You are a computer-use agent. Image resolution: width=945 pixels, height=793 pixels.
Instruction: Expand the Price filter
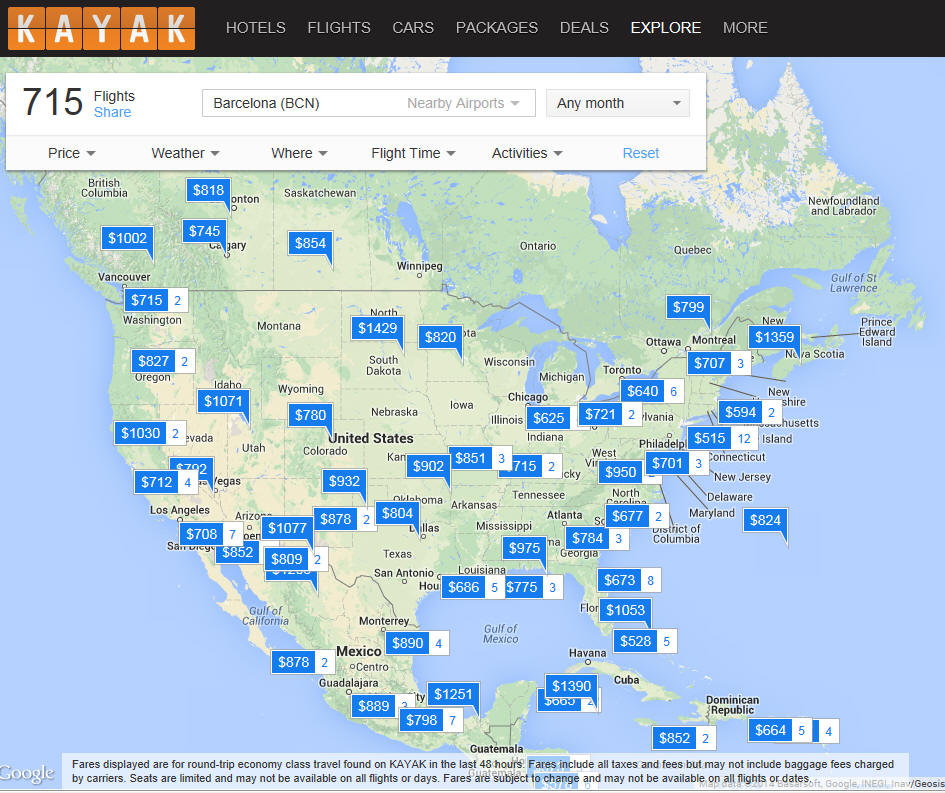point(72,153)
